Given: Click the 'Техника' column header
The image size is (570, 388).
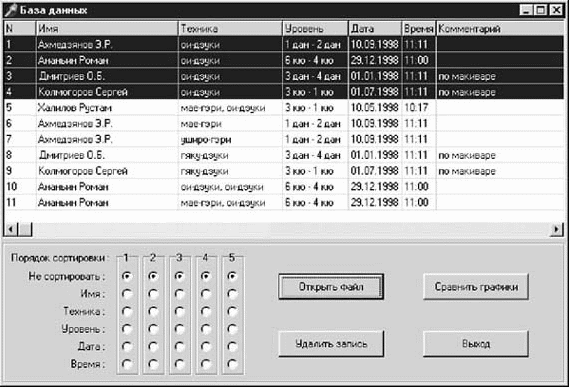Looking at the screenshot, I should 230,28.
